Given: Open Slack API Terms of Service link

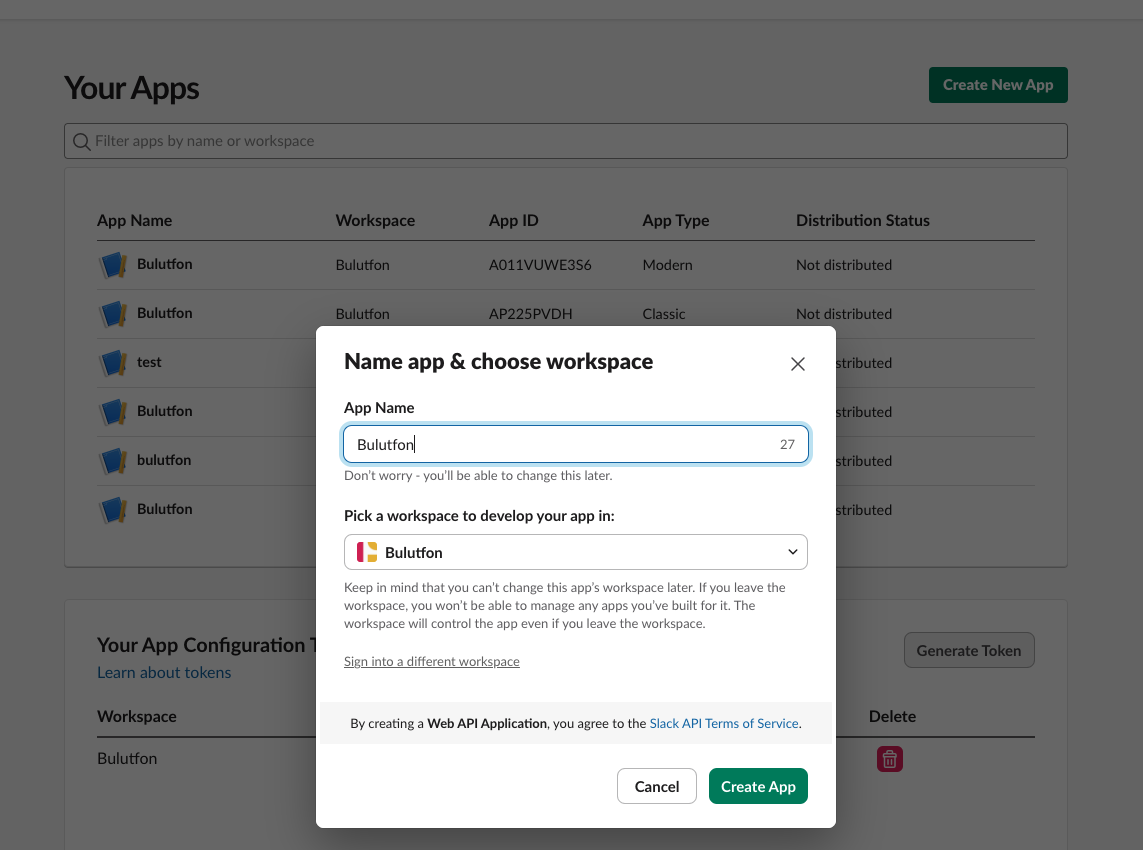Looking at the screenshot, I should tap(724, 723).
